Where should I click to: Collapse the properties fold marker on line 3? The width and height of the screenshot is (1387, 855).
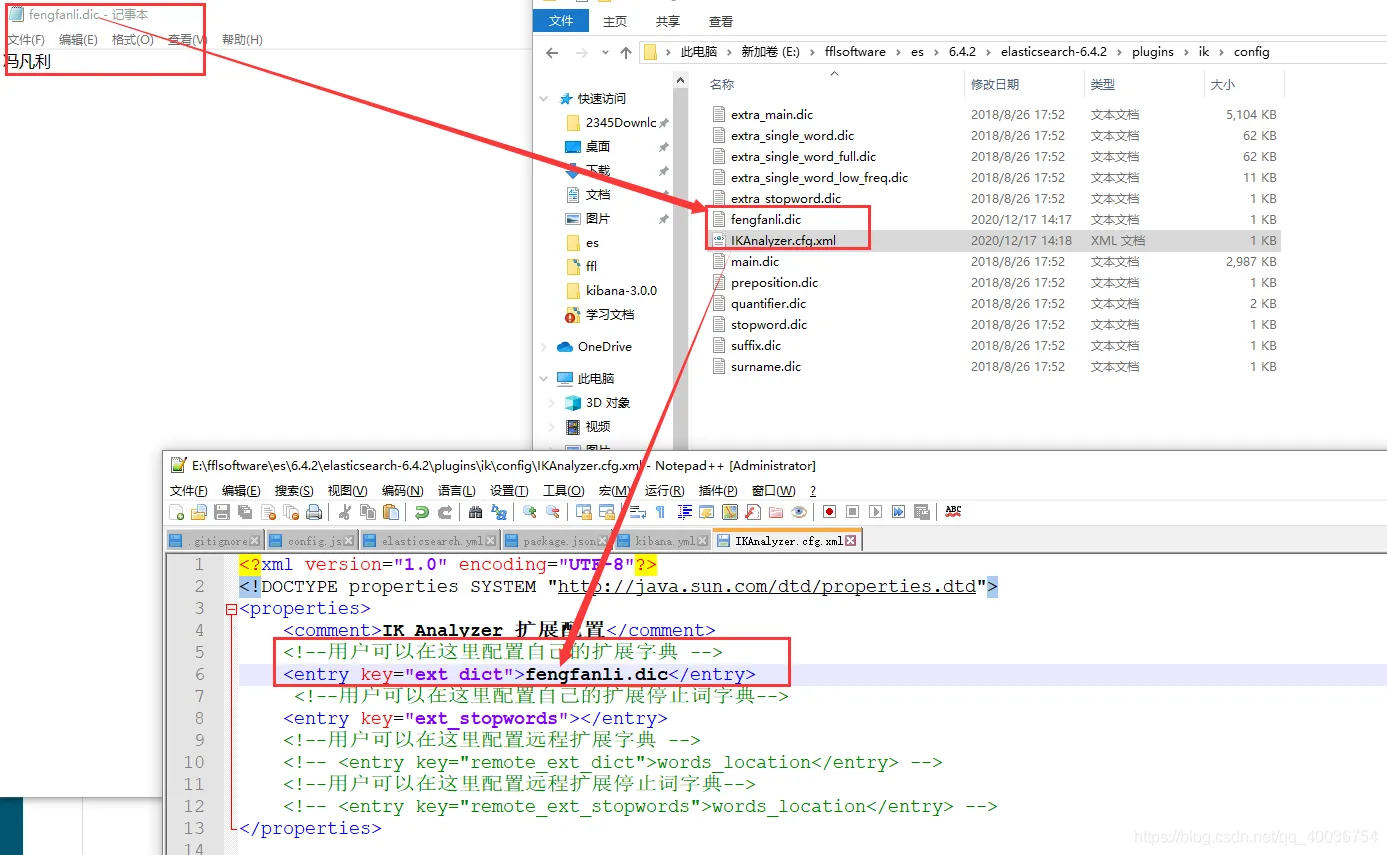[x=232, y=609]
